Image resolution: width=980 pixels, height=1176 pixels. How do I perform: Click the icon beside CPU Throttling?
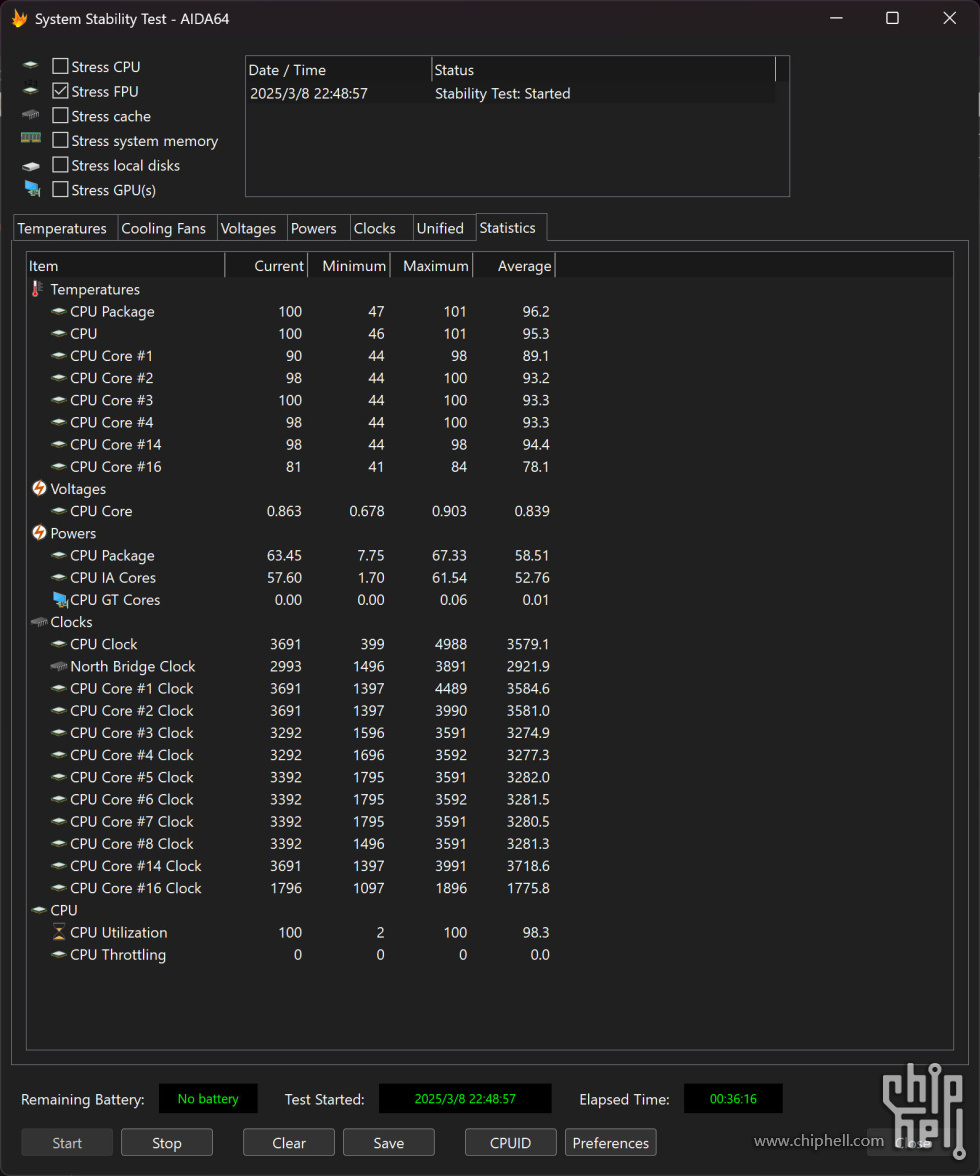point(58,955)
